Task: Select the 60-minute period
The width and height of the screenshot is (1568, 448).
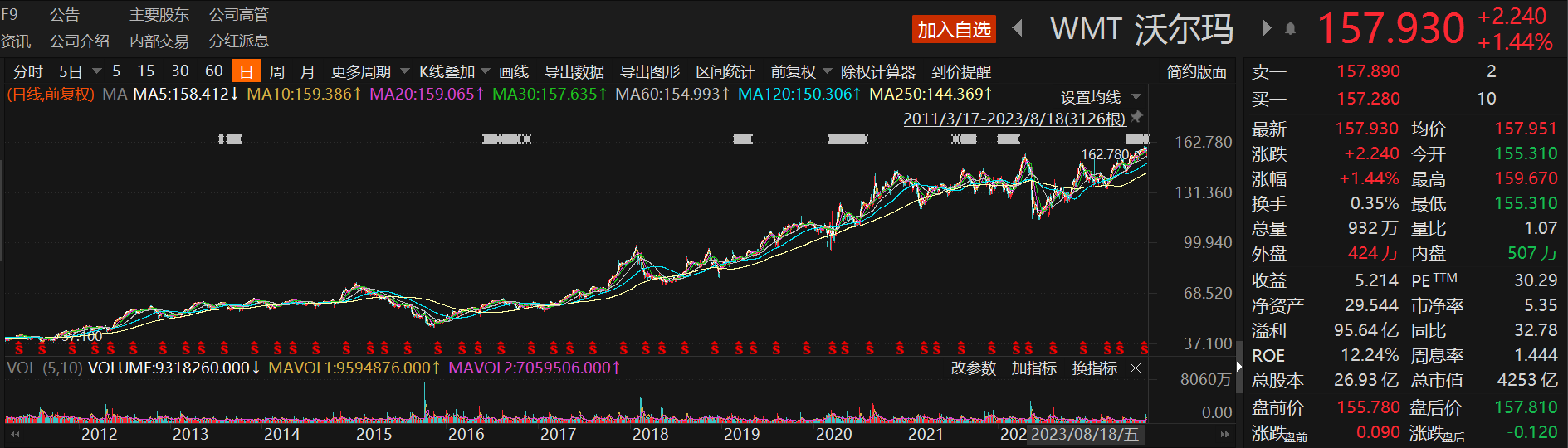Action: (x=214, y=71)
